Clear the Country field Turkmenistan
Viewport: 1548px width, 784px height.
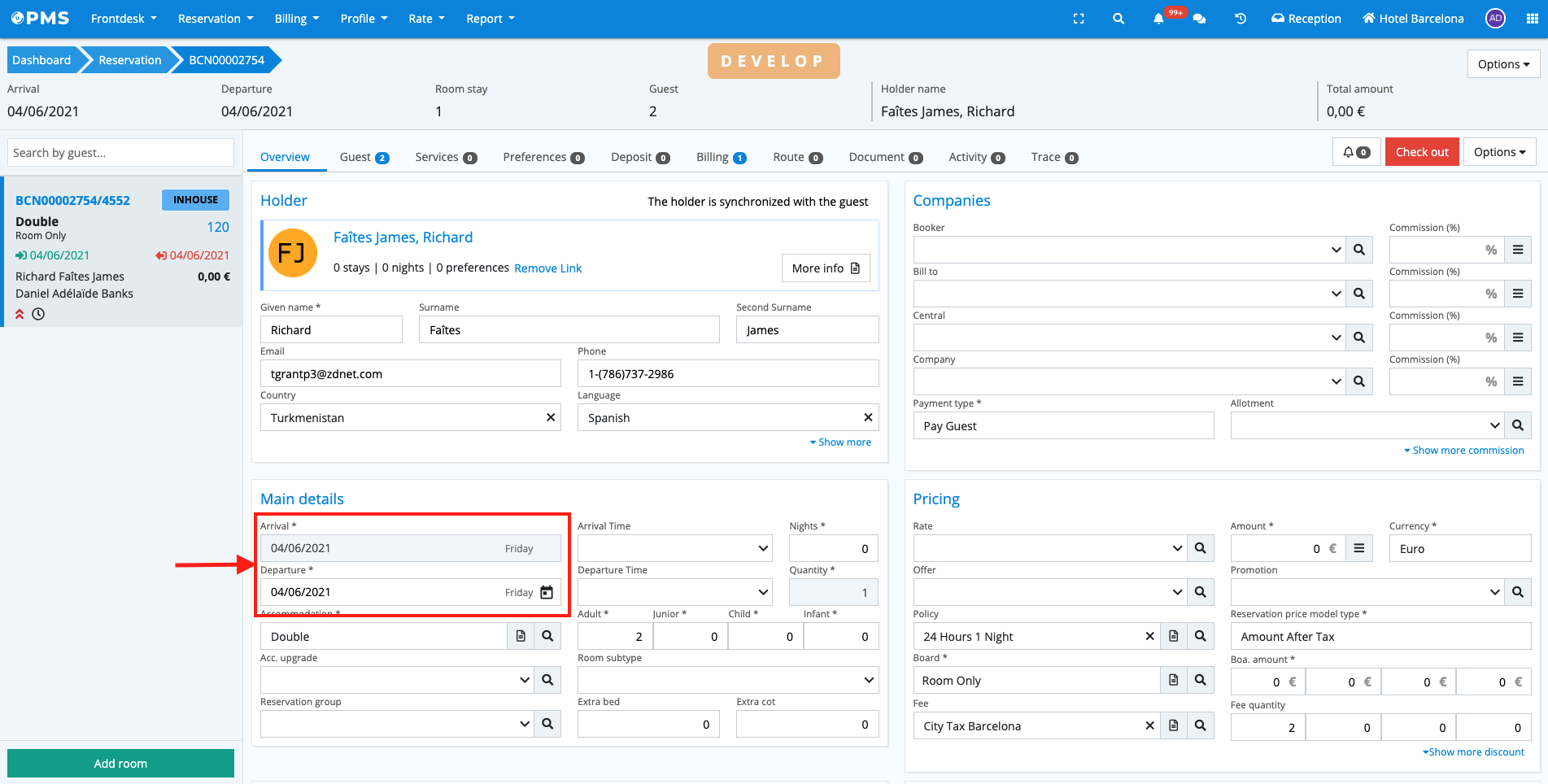(551, 417)
